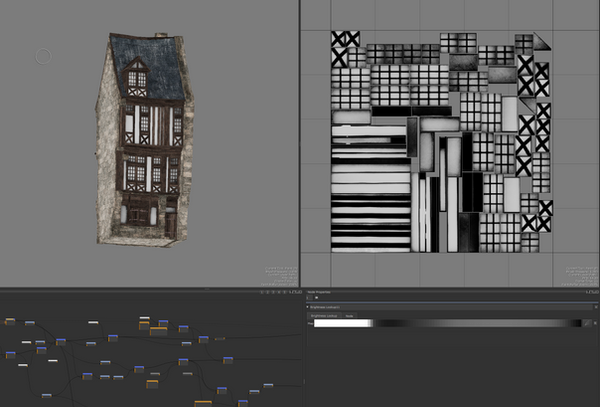
Task: Select the widest orange-header node in the graph
Action: (x=203, y=404)
